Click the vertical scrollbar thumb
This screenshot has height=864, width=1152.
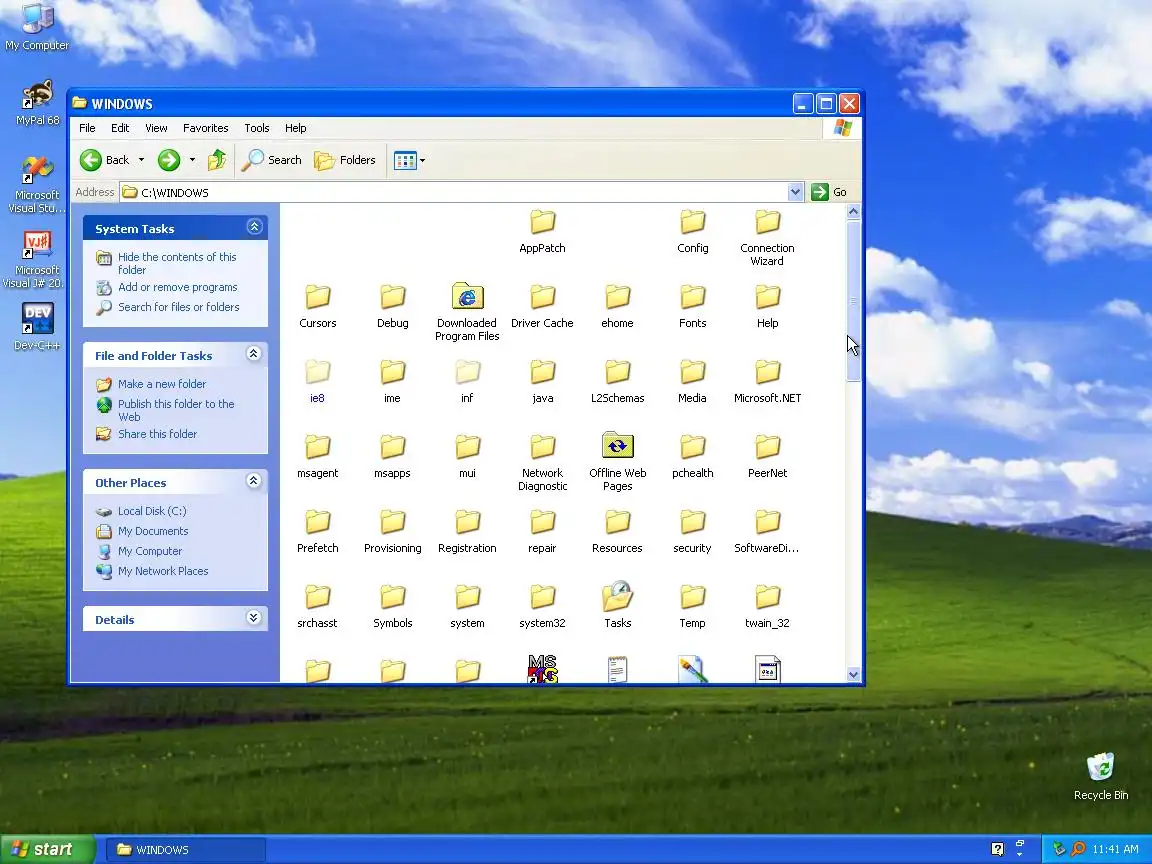point(853,300)
